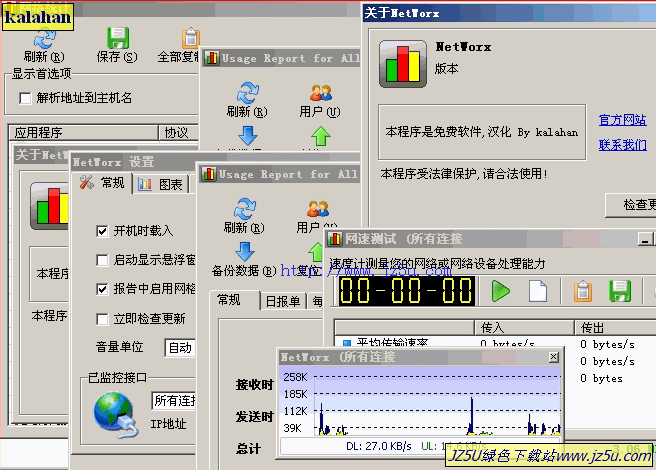Viewport: 656px width, 470px height.
Task: Click clipboard icon in speed test toolbar
Action: tap(583, 291)
